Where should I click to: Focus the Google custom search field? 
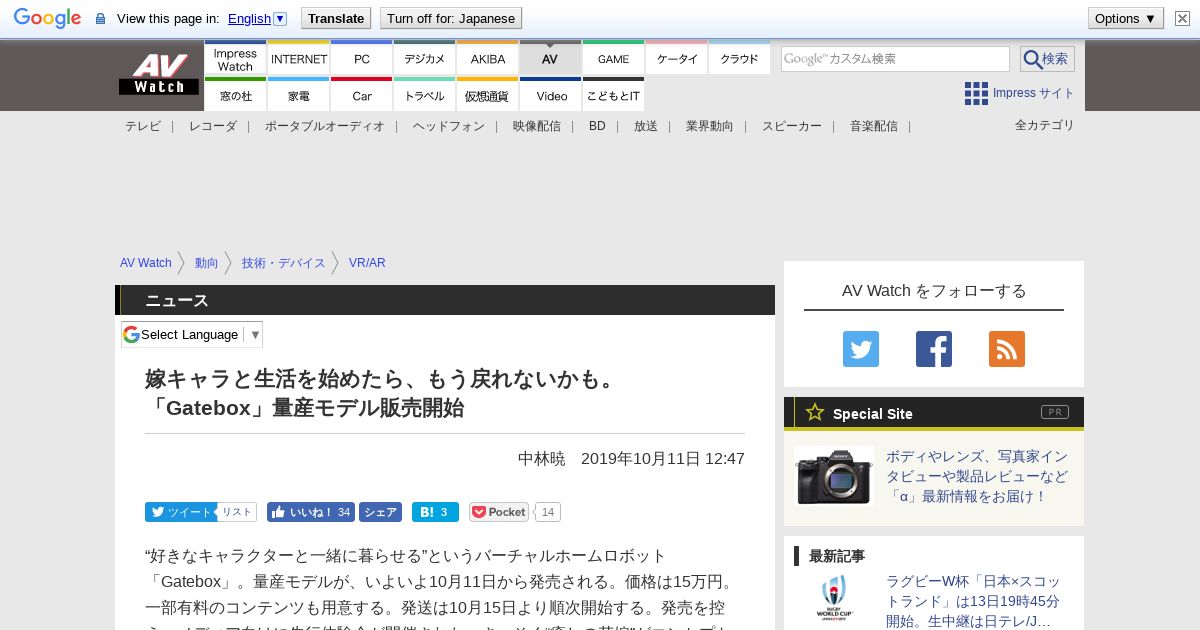[895, 59]
